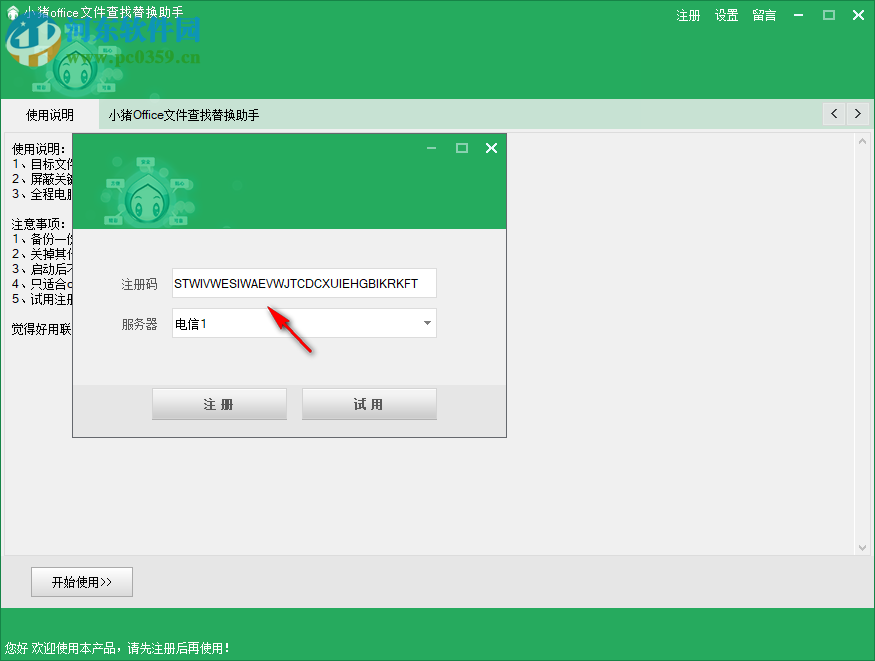
Task: Click the right chevron arrow on tab bar
Action: pyautogui.click(x=858, y=113)
